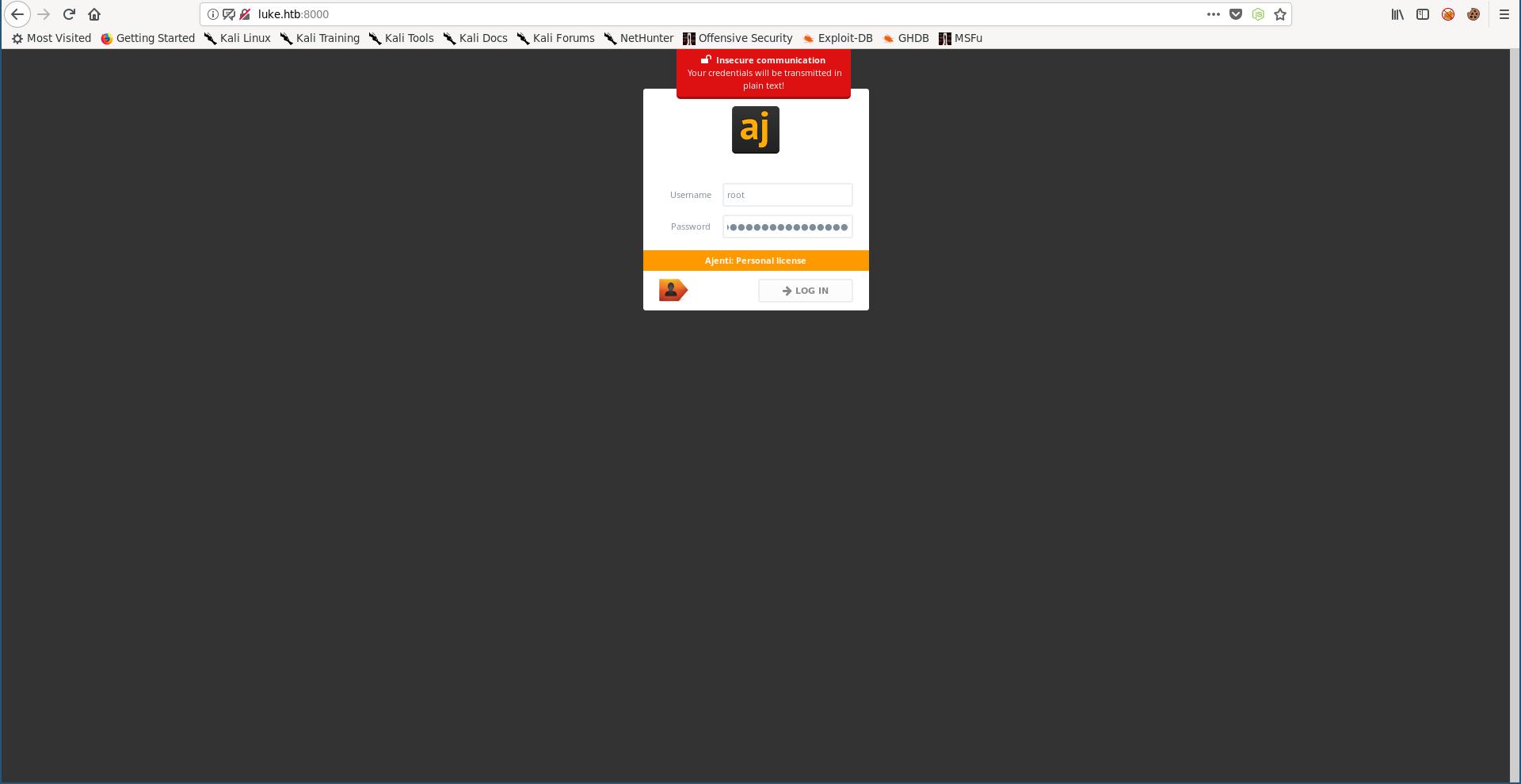Screen dimensions: 1521x784
Task: Click the browser back arrow button
Action: click(x=17, y=14)
